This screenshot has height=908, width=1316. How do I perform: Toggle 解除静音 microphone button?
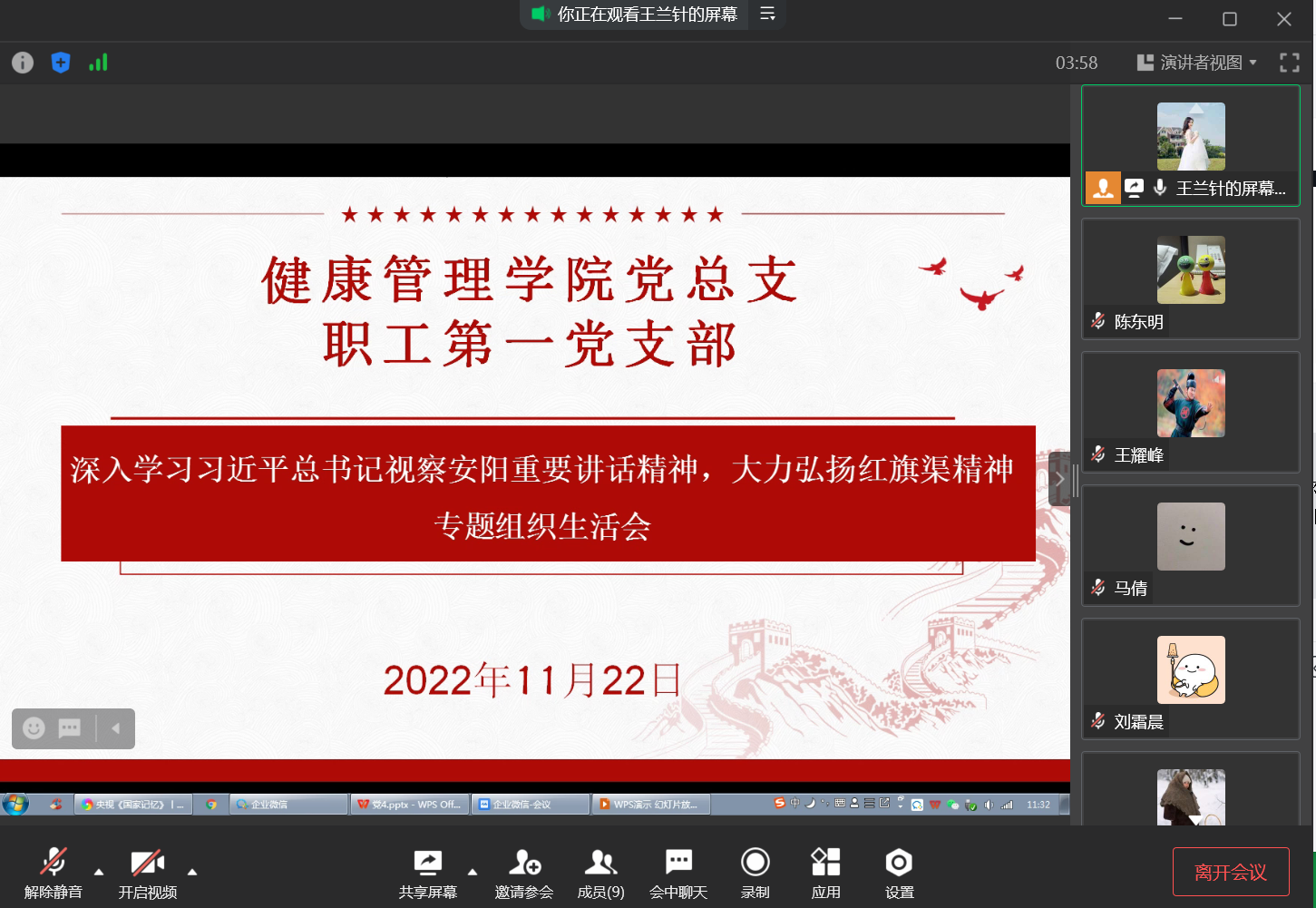(x=54, y=873)
